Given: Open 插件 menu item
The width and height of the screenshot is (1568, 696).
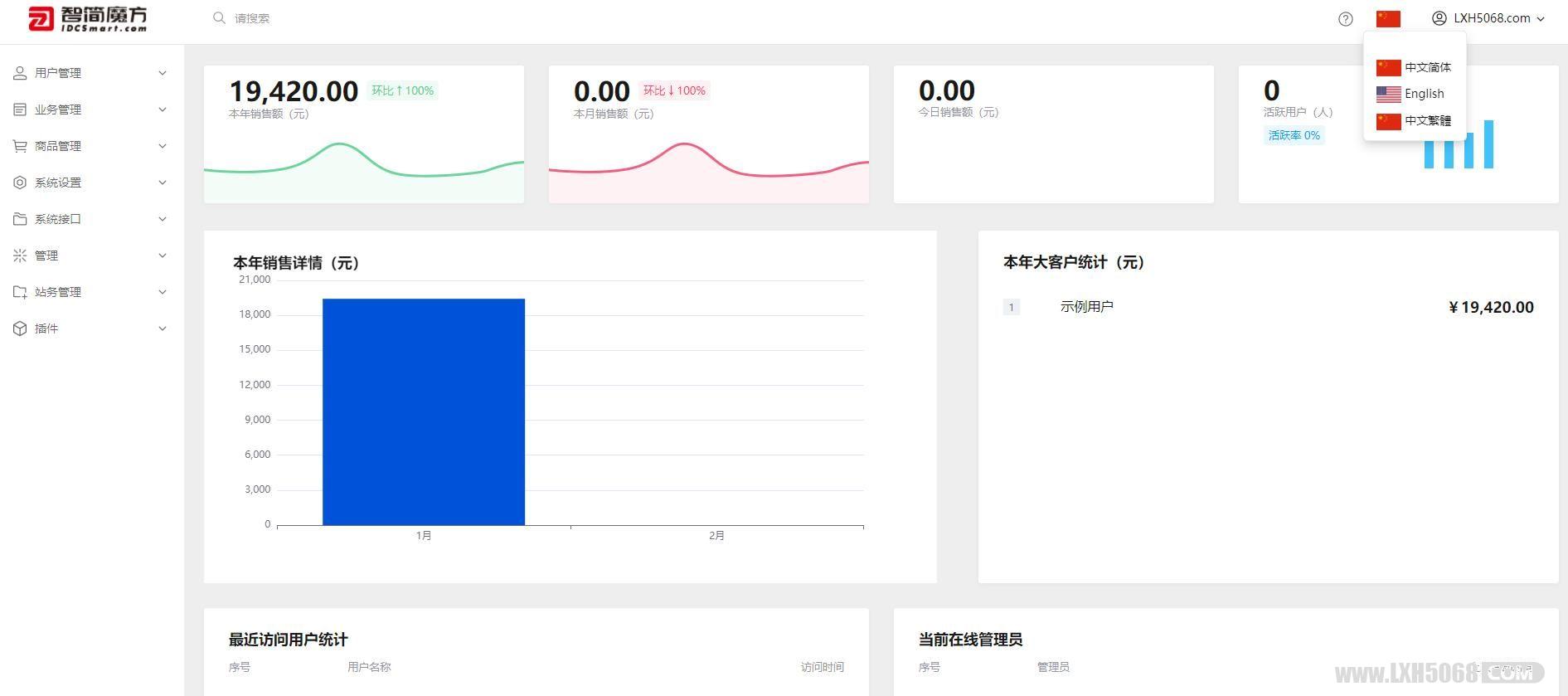Looking at the screenshot, I should click(91, 329).
